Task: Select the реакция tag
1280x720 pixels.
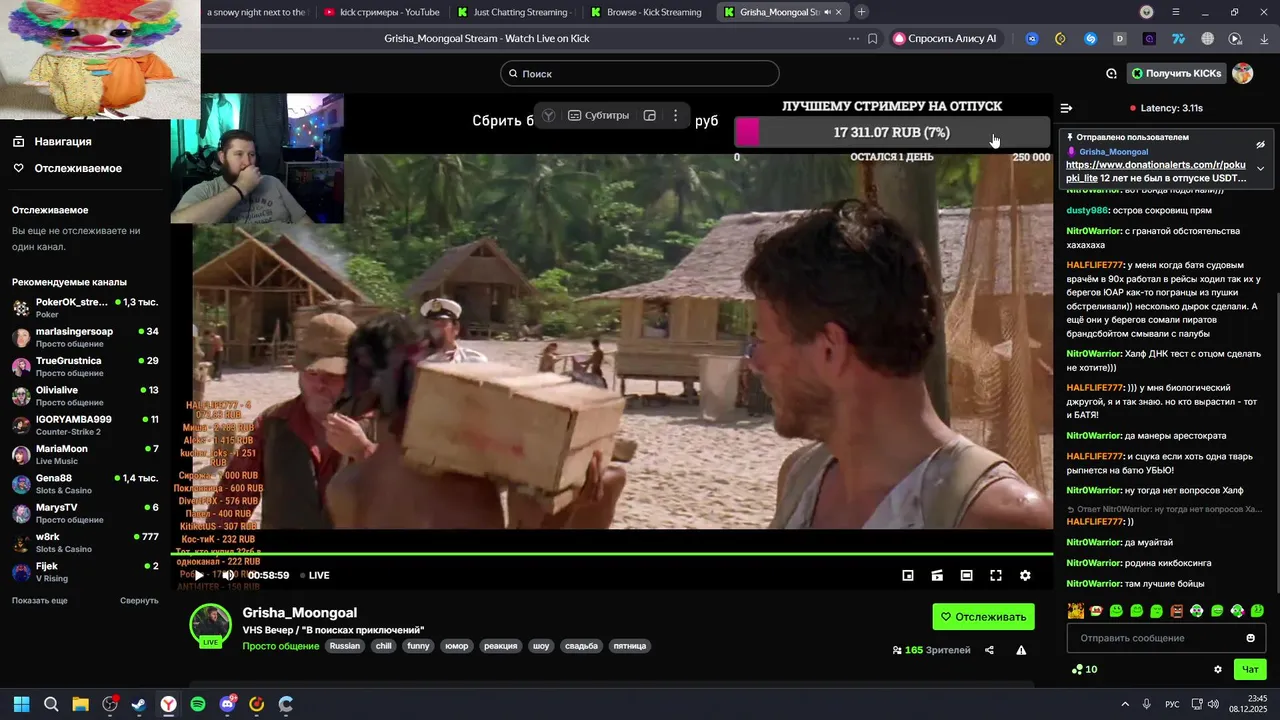Action: point(500,646)
